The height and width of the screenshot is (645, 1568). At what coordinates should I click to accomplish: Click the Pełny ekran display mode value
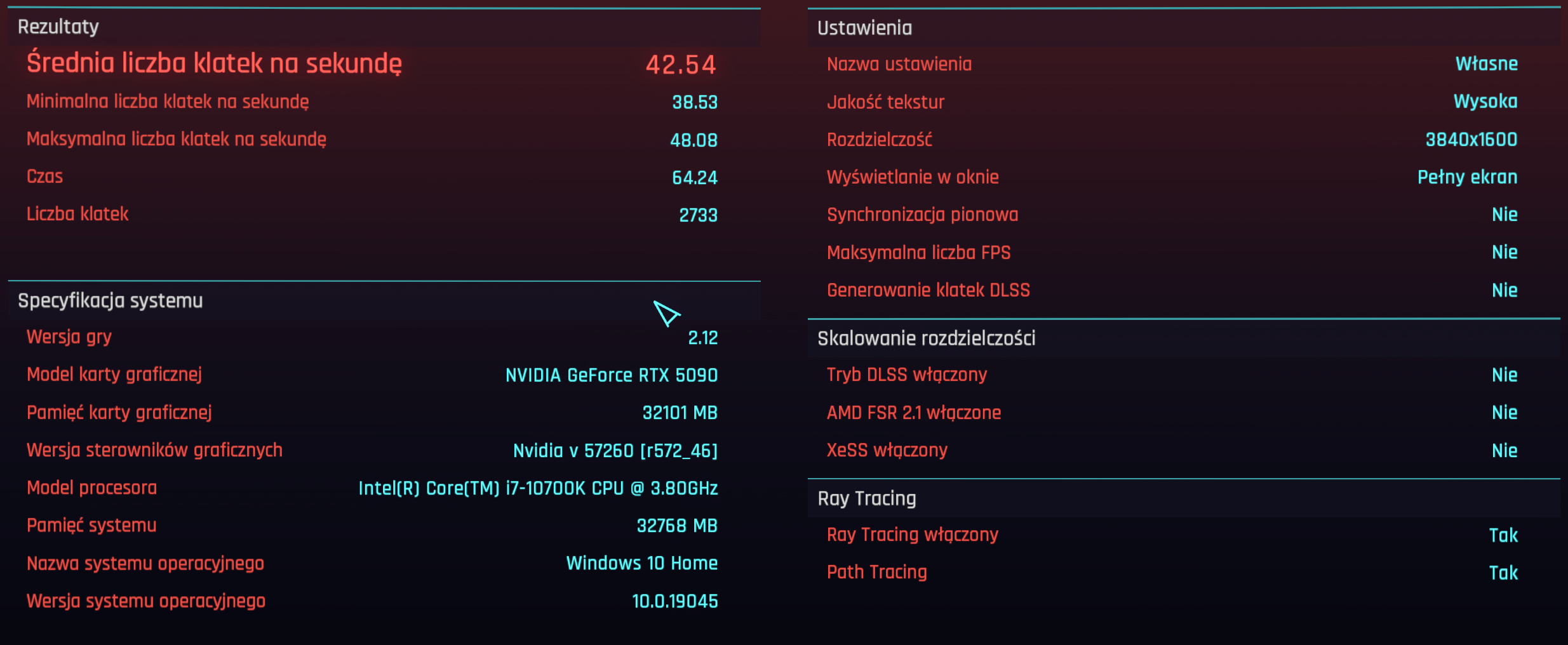tap(1467, 177)
